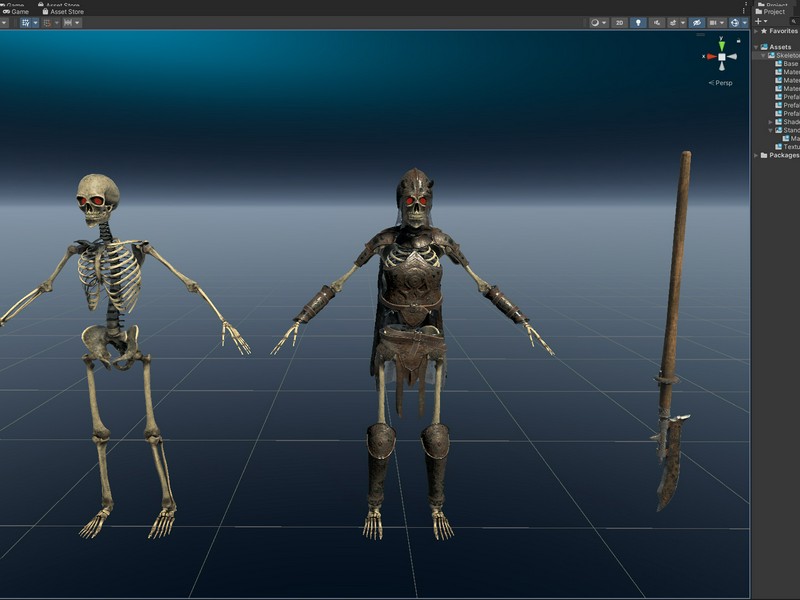This screenshot has height=600, width=800.
Task: Select the Standard folder
Action: click(787, 130)
